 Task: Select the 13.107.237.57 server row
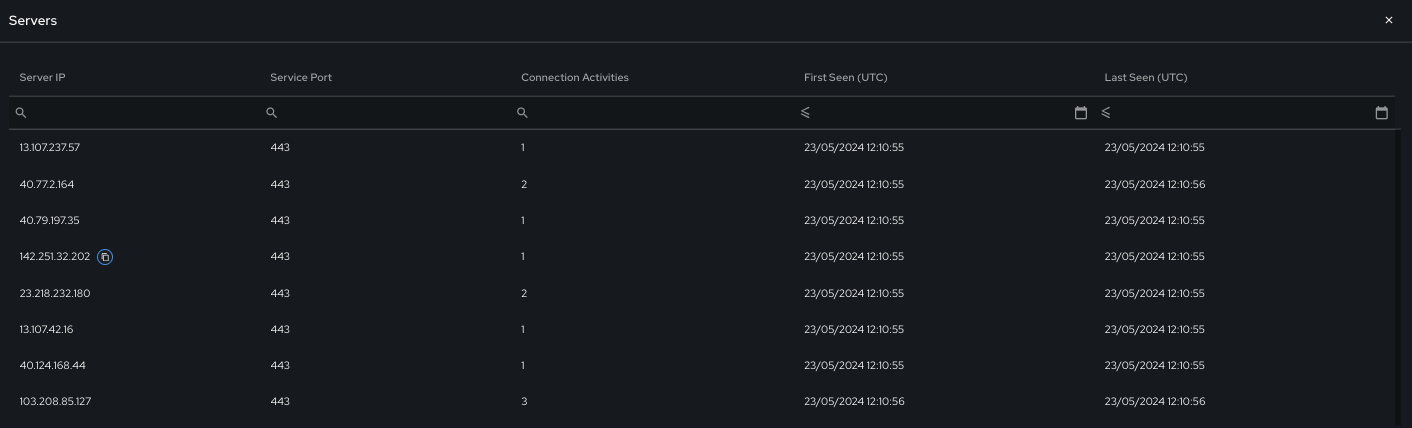coord(702,148)
